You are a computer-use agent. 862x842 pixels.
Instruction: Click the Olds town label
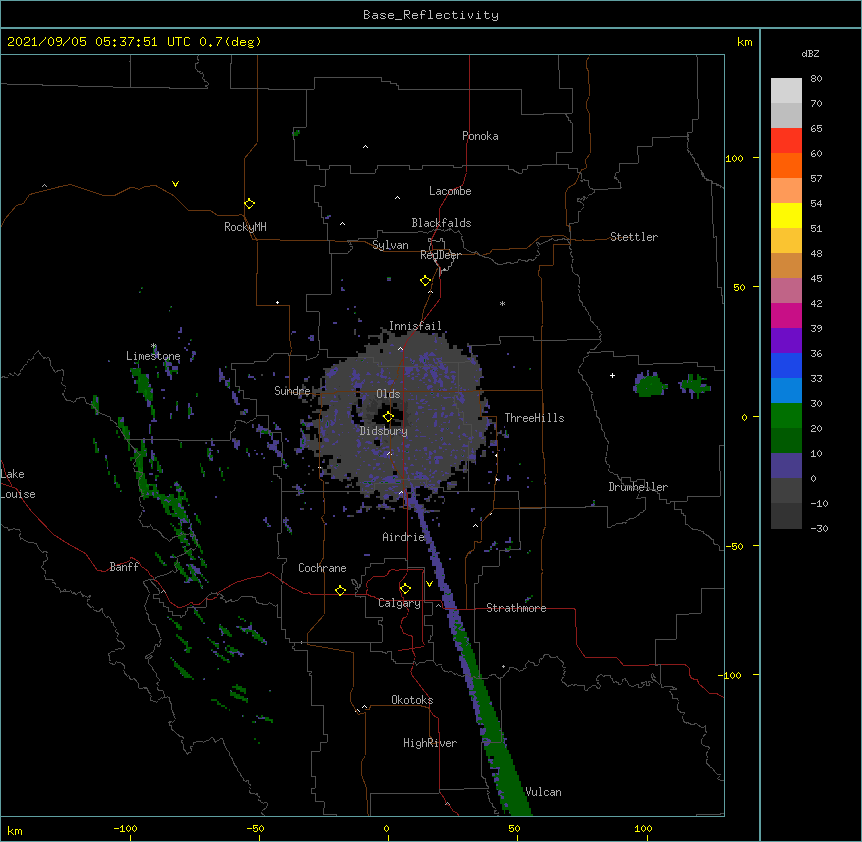click(388, 394)
